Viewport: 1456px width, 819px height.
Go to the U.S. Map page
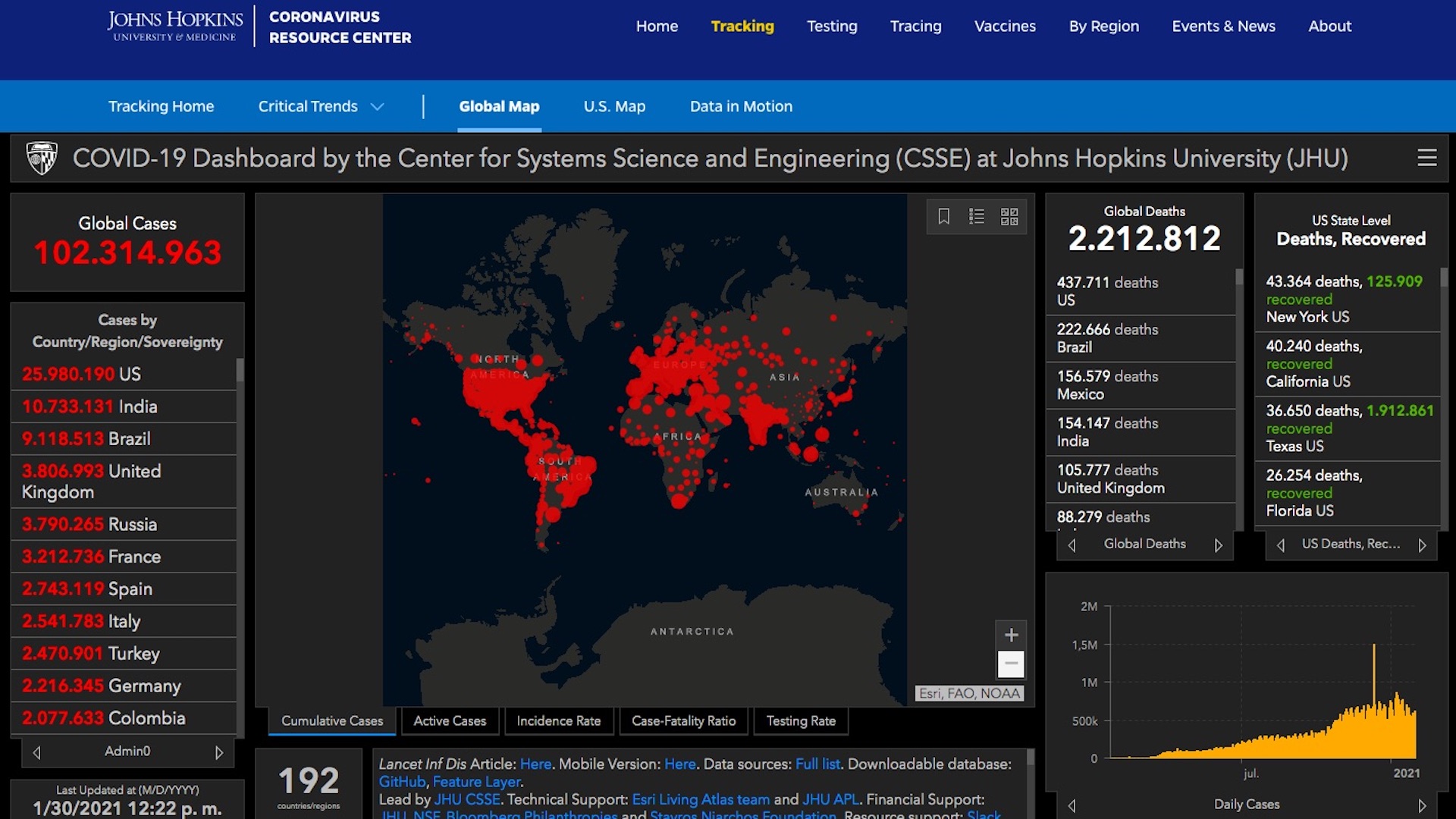(614, 107)
